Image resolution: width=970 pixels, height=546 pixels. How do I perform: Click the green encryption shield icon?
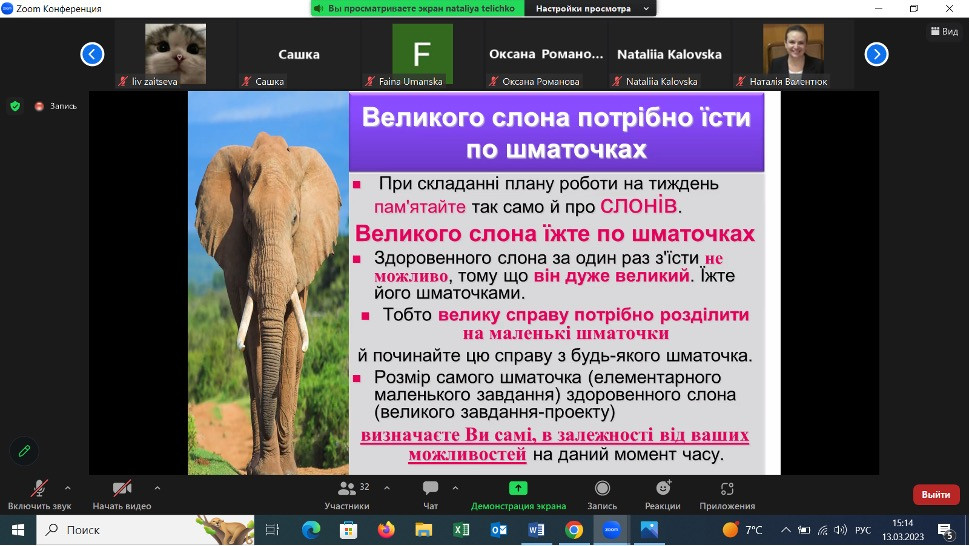(x=15, y=106)
